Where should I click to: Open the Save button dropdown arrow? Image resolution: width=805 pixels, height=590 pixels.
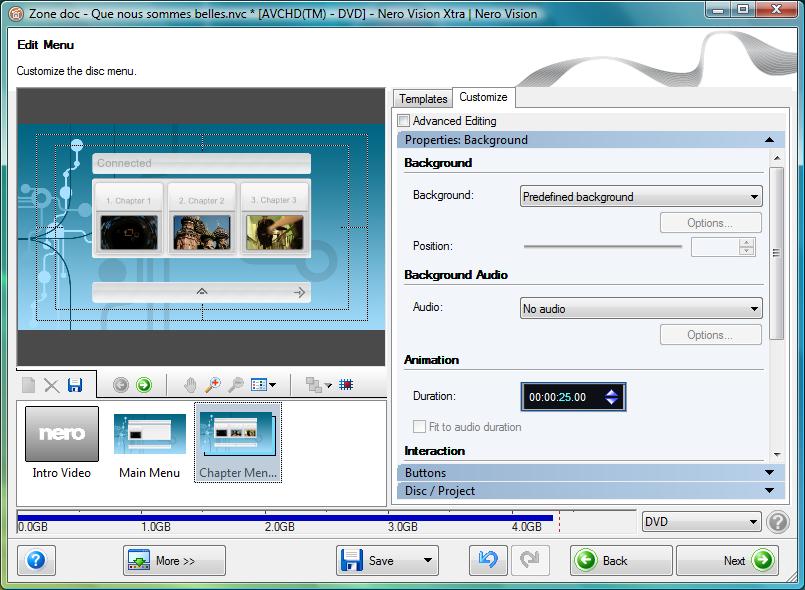[428, 560]
